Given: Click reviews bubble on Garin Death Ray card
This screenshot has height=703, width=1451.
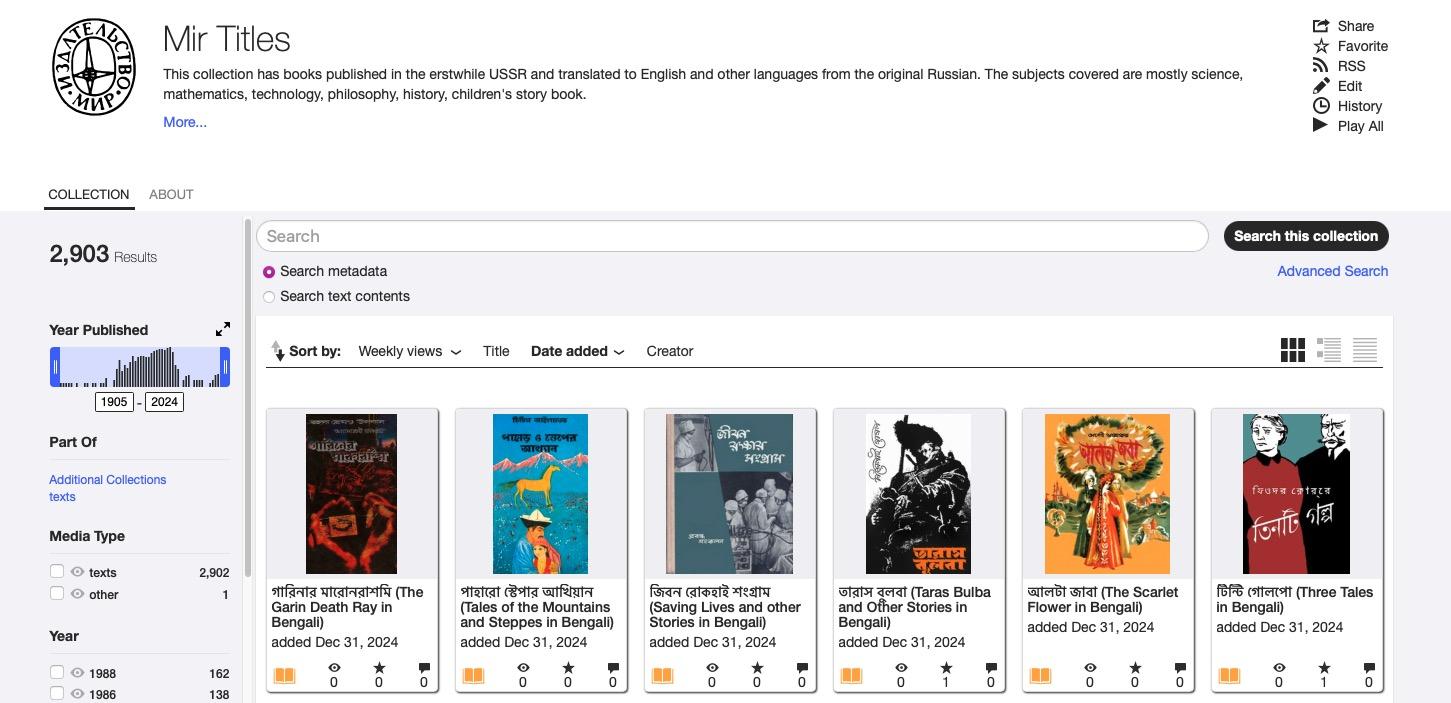Looking at the screenshot, I should coord(424,668).
